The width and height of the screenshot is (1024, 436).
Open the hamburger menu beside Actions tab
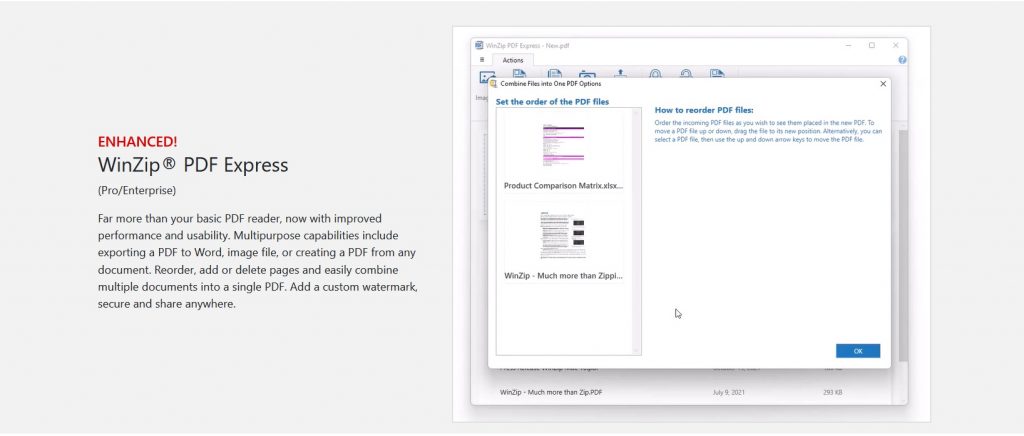[x=482, y=59]
